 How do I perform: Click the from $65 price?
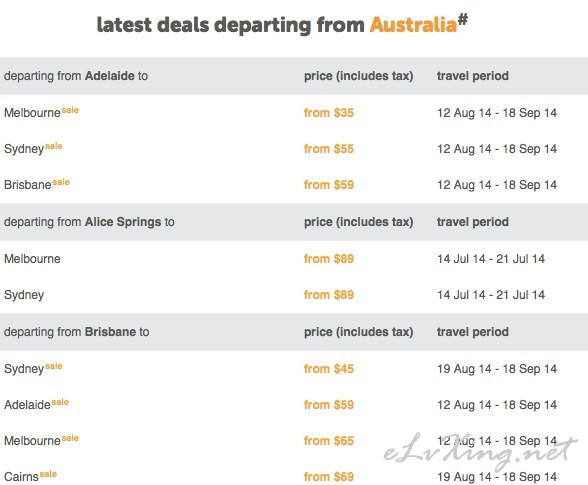click(328, 440)
